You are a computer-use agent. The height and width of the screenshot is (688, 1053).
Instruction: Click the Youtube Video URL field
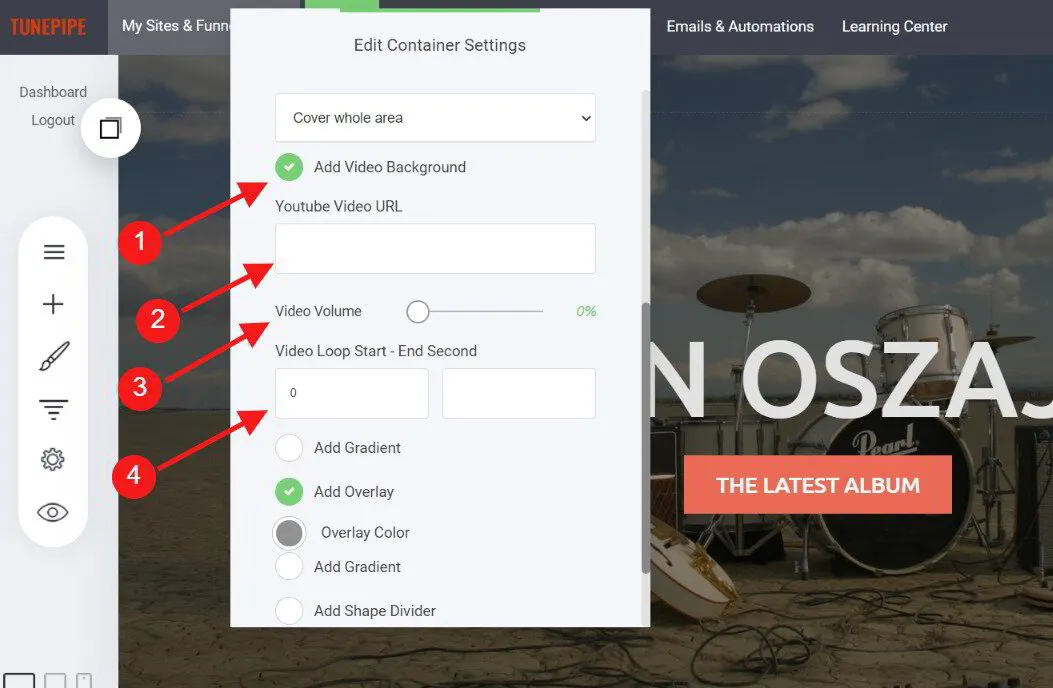(435, 249)
